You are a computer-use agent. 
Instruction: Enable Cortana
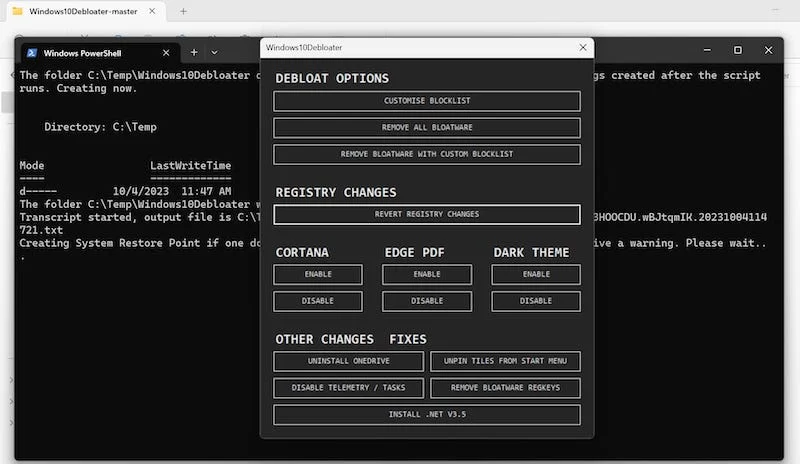tap(318, 274)
